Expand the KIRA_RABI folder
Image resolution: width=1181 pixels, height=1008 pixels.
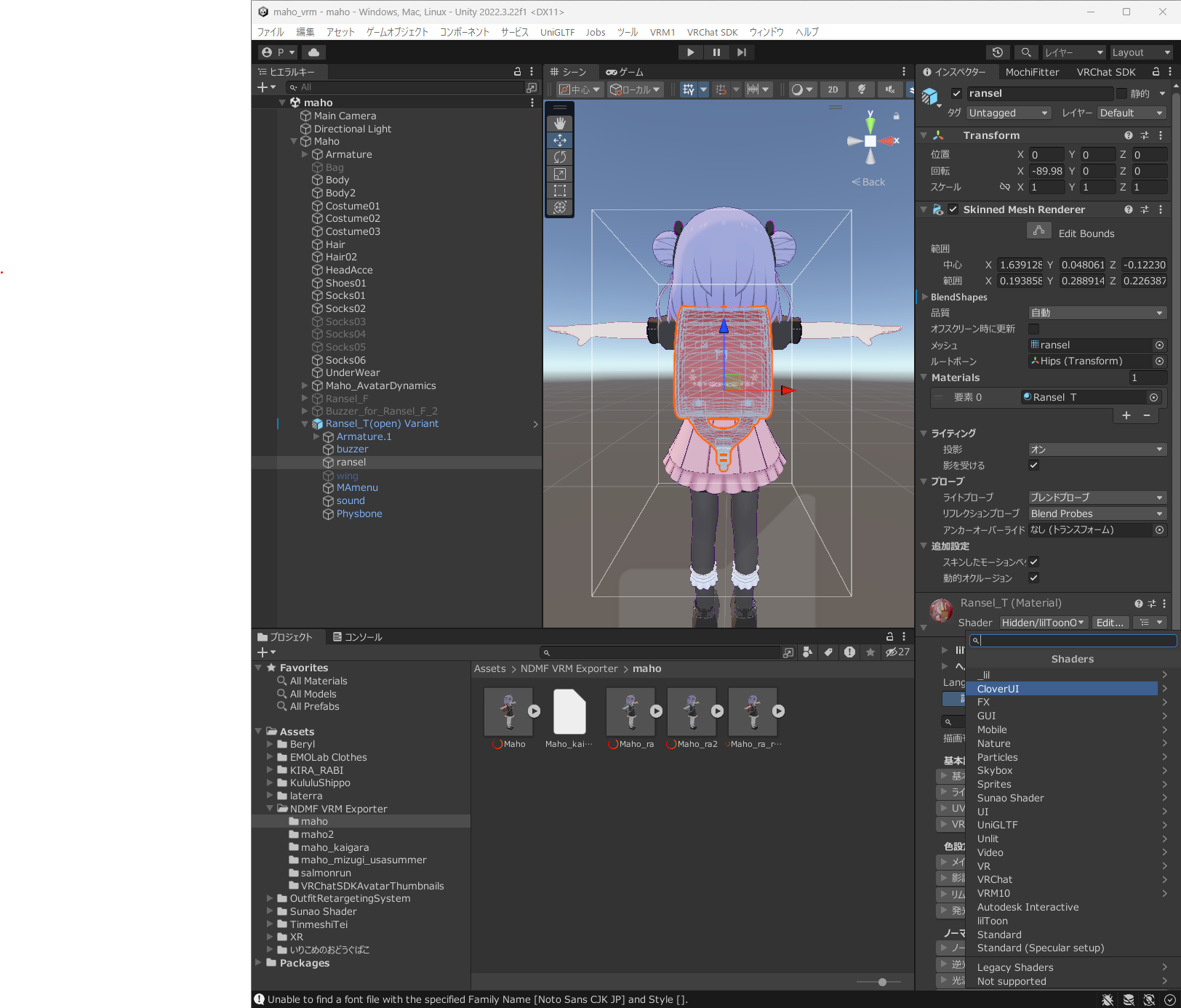(x=270, y=770)
